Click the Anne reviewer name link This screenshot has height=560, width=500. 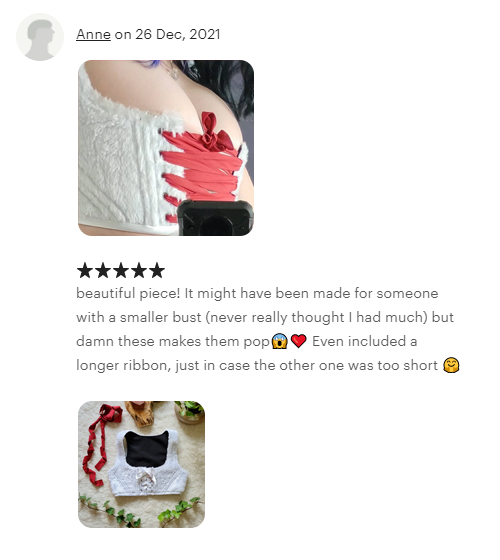94,34
